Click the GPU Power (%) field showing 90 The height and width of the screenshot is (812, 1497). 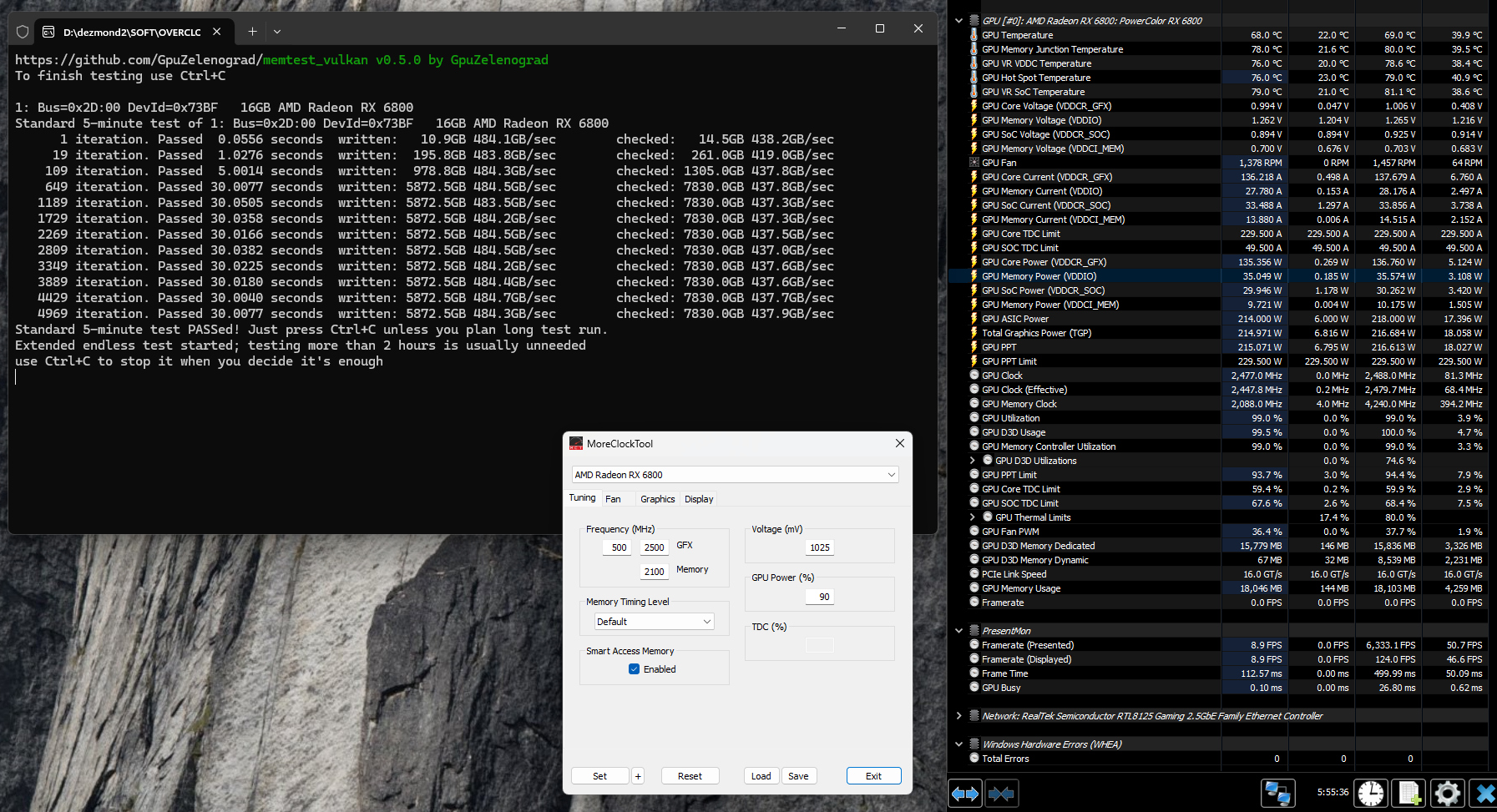[x=819, y=597]
